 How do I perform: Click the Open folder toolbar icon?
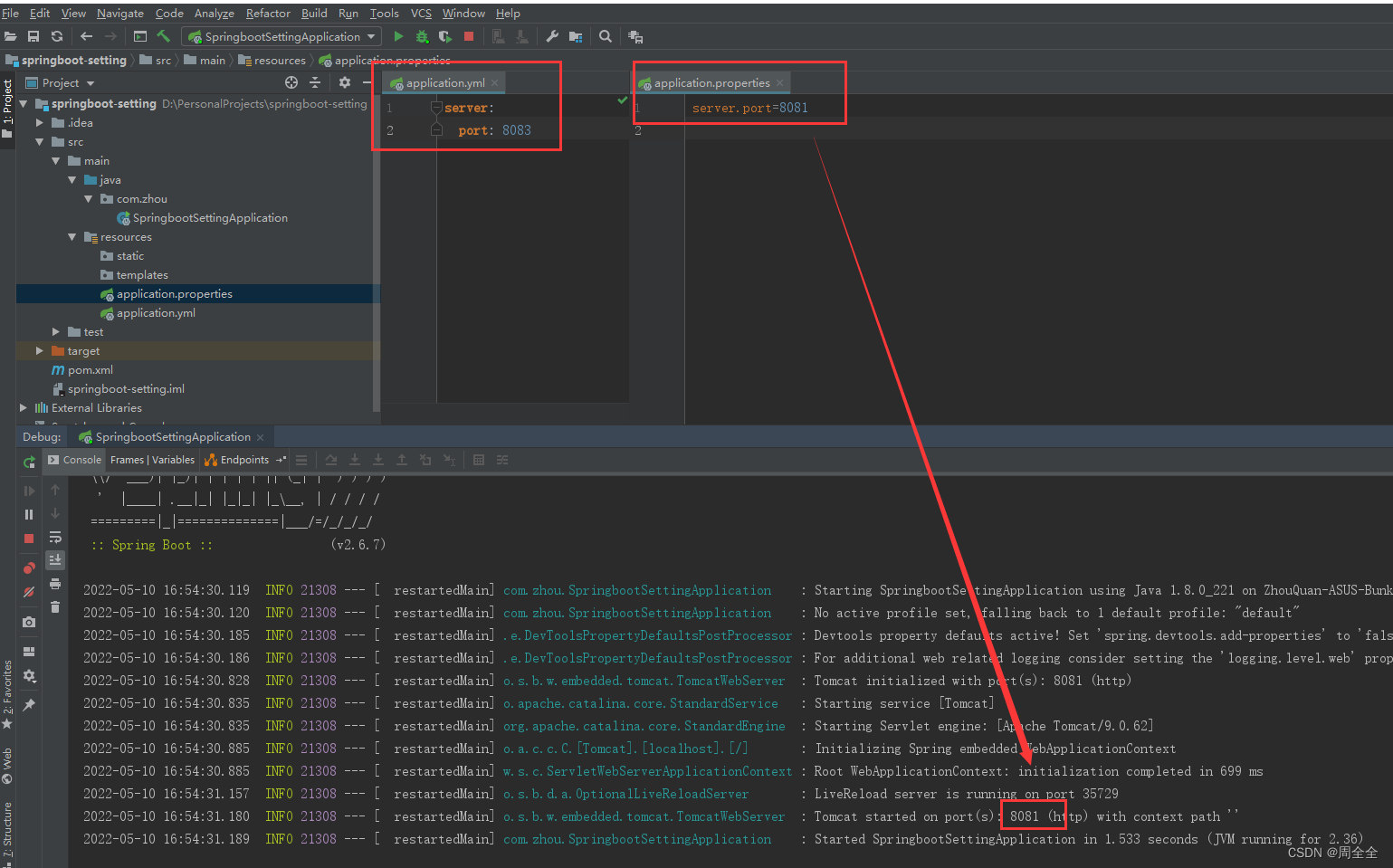(x=11, y=36)
